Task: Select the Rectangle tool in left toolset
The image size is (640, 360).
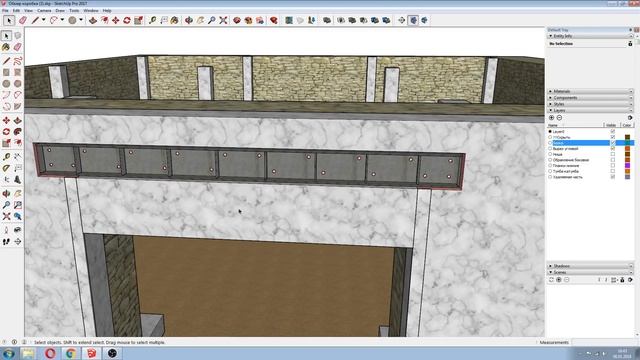Action: tap(6, 72)
